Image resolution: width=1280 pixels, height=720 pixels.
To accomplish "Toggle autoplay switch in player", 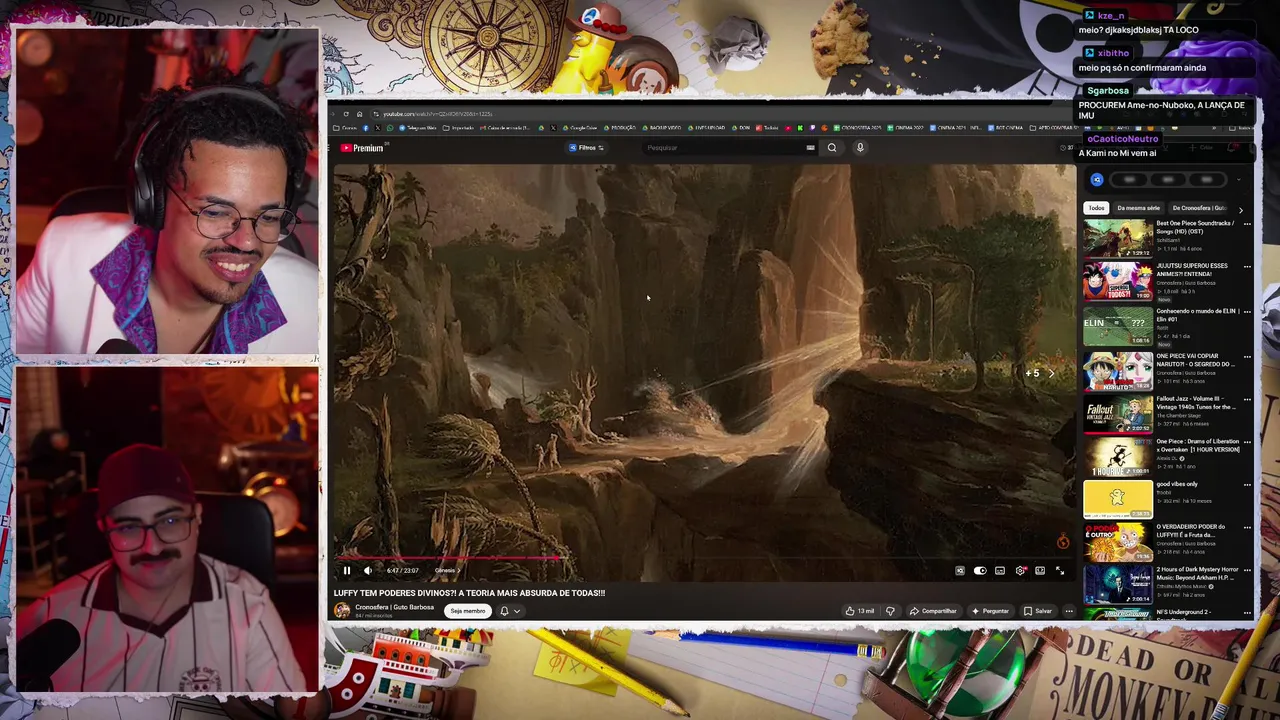I will [x=980, y=570].
